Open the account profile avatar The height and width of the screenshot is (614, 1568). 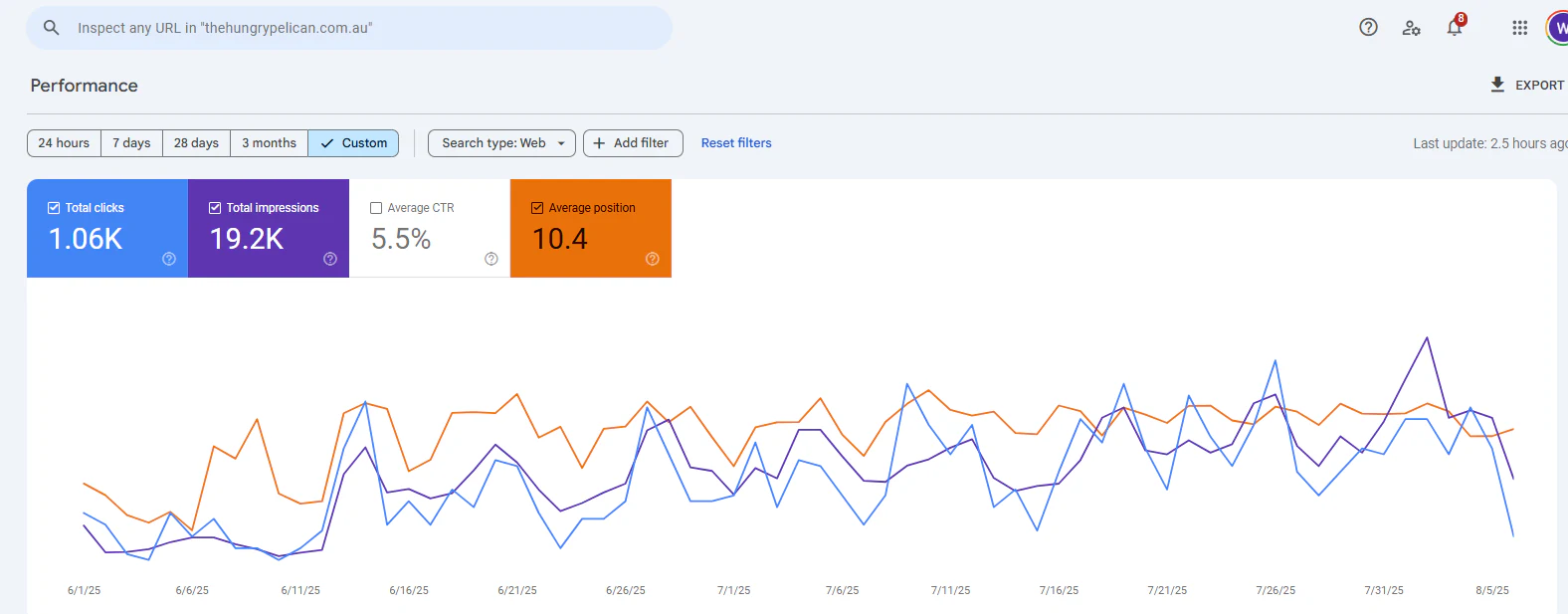(1558, 28)
